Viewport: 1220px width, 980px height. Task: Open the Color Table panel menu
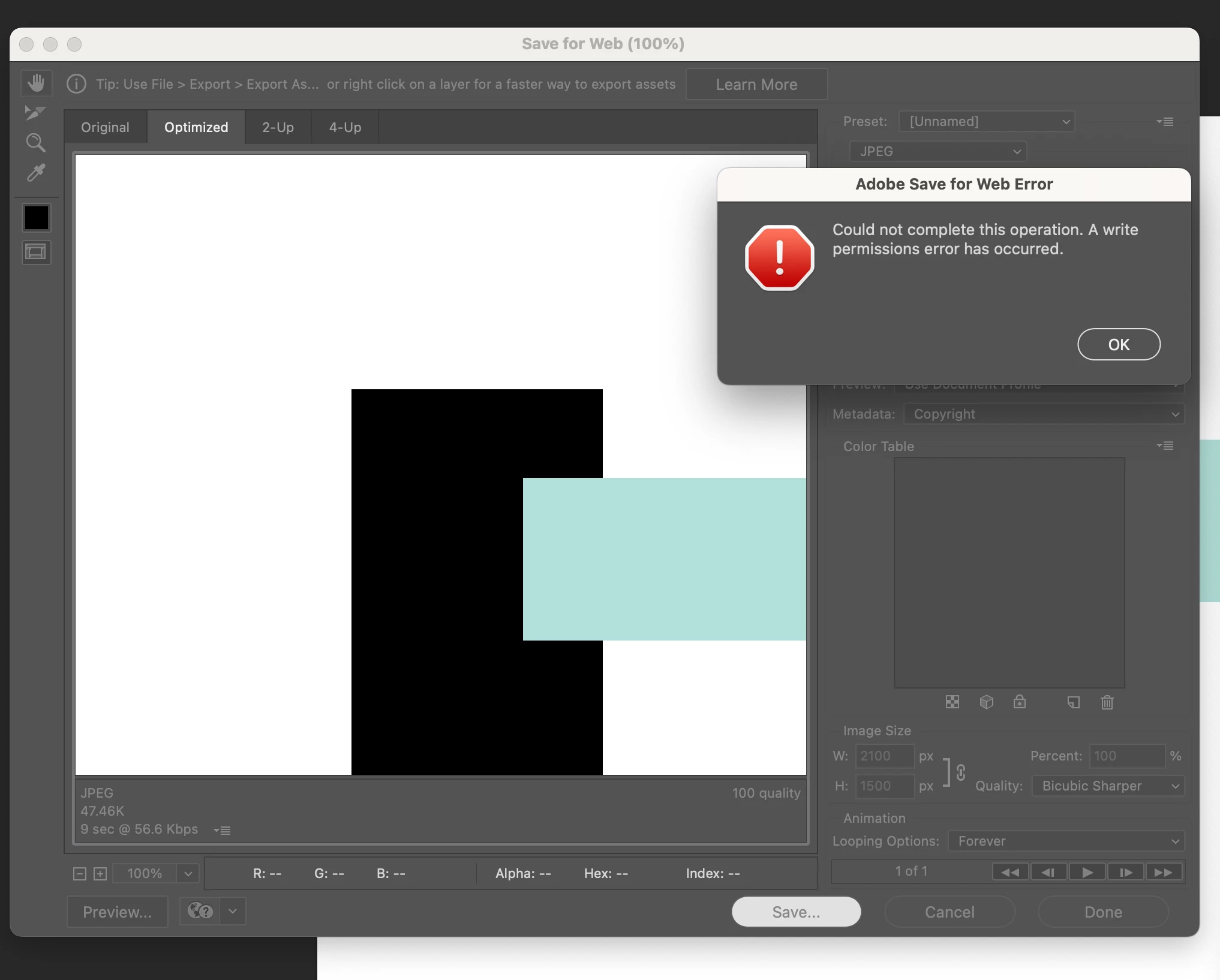pyautogui.click(x=1165, y=446)
